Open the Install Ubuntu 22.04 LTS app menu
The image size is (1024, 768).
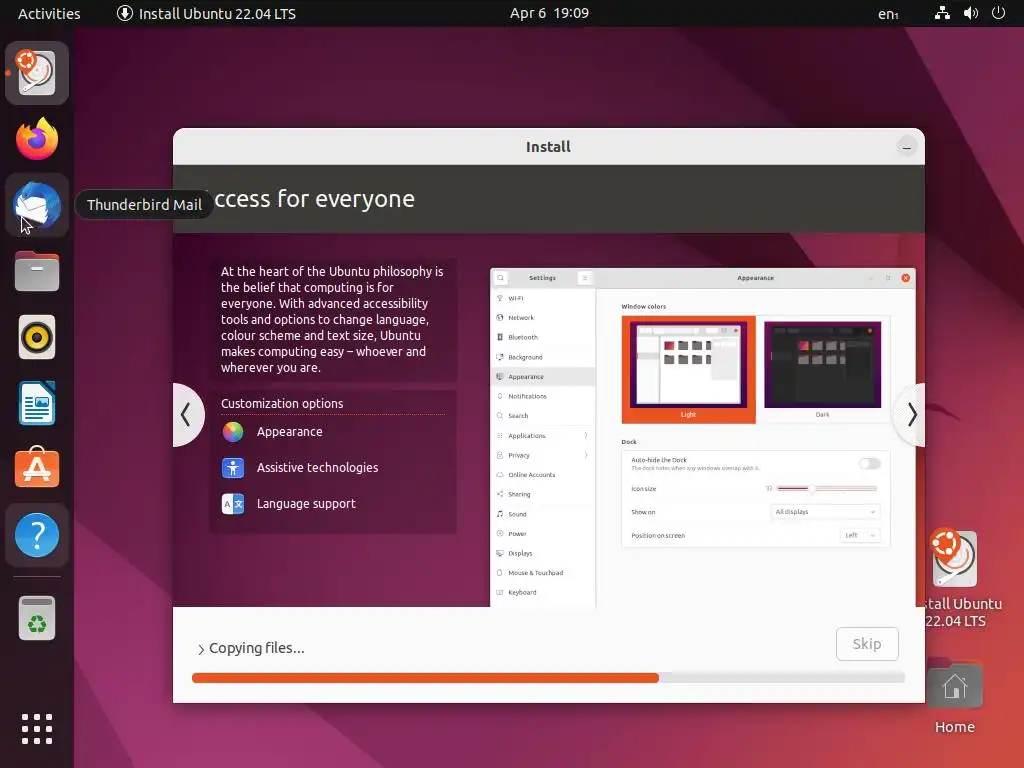pos(206,13)
